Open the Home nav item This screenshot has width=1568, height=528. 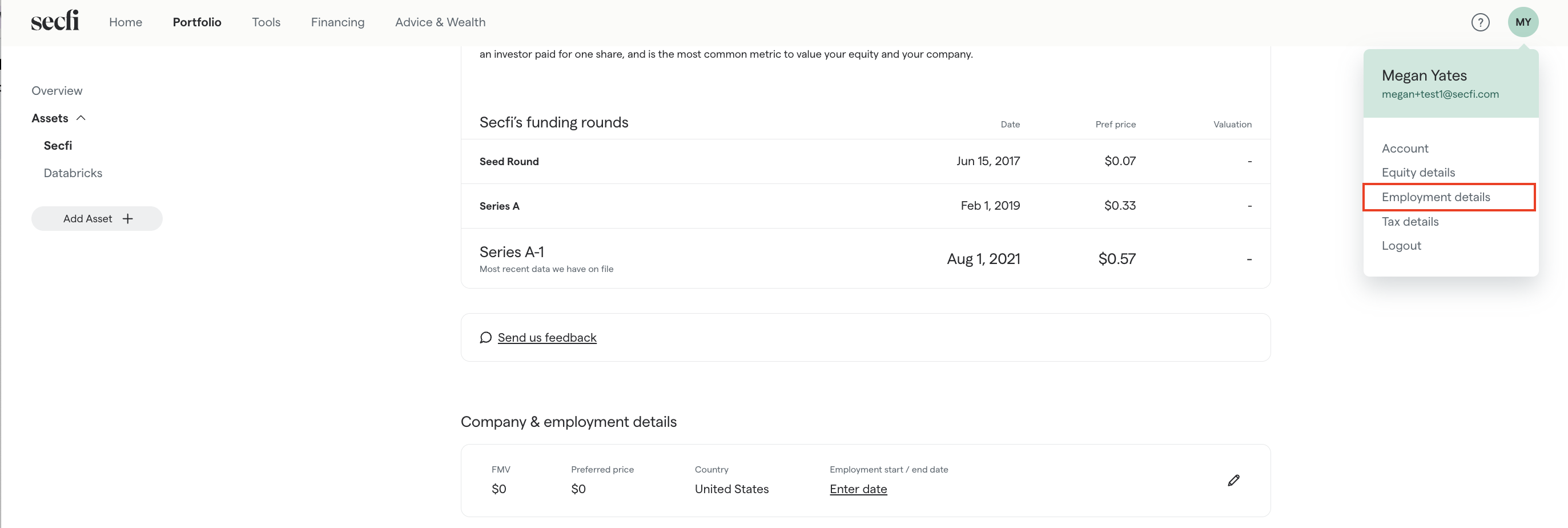click(126, 22)
